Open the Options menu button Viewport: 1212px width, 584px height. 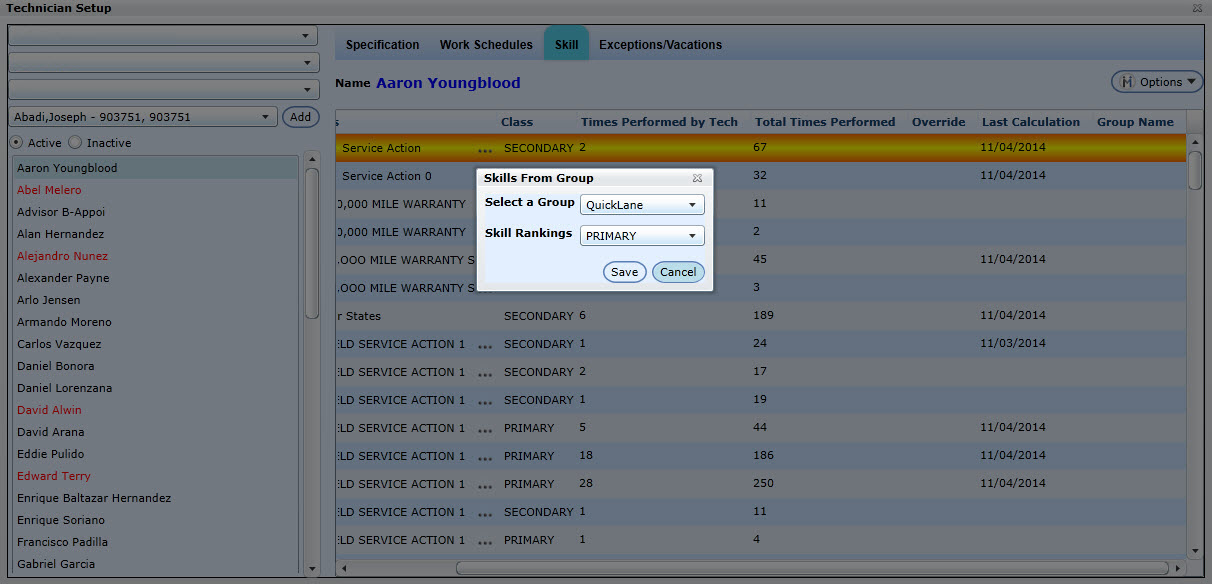click(1157, 82)
